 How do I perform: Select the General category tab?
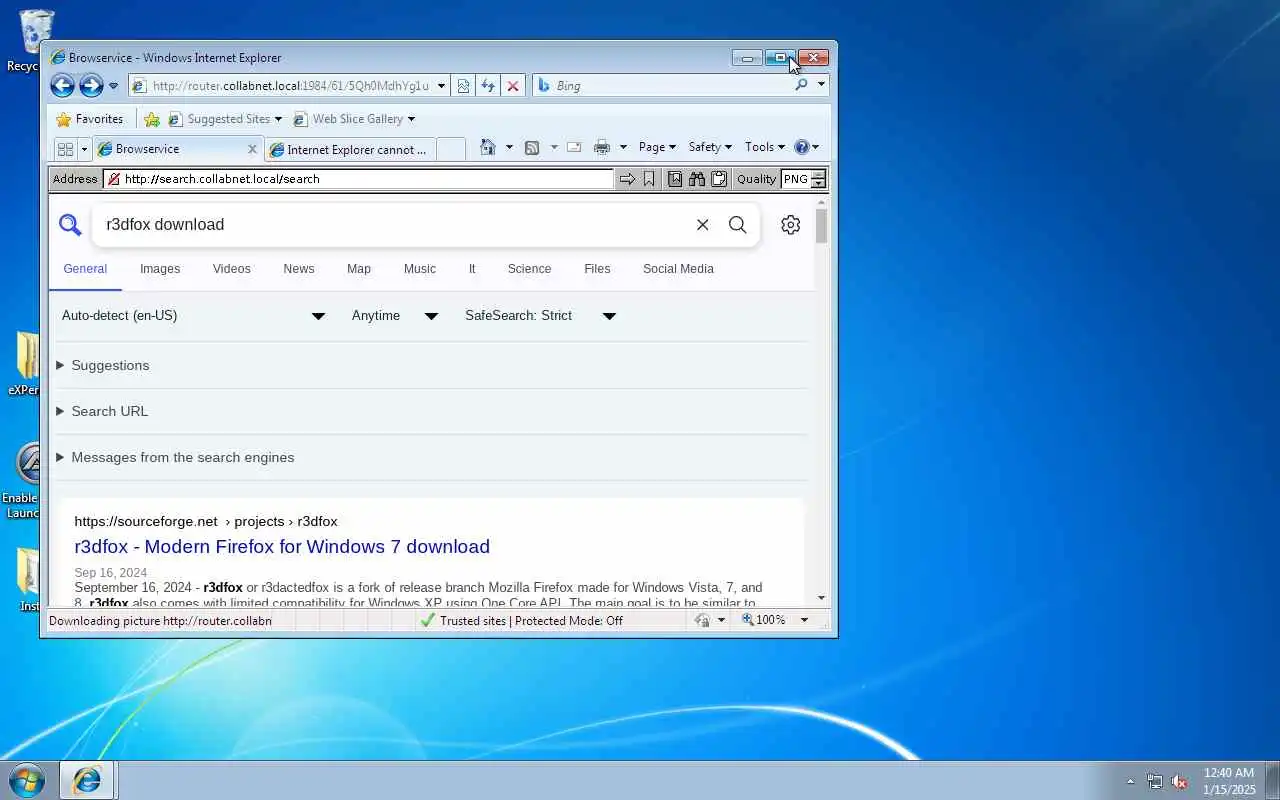85,269
